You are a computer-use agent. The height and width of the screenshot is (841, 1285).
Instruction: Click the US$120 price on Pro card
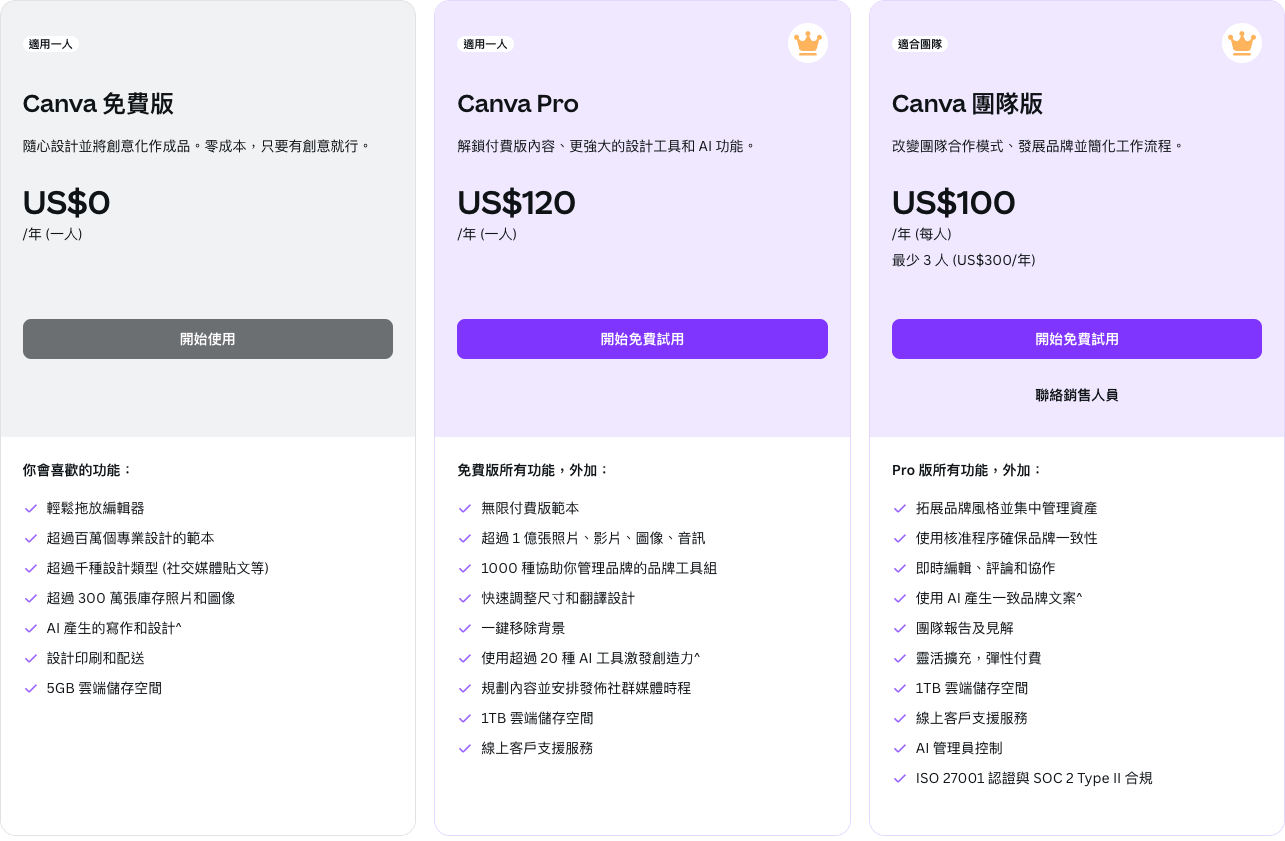click(x=516, y=203)
